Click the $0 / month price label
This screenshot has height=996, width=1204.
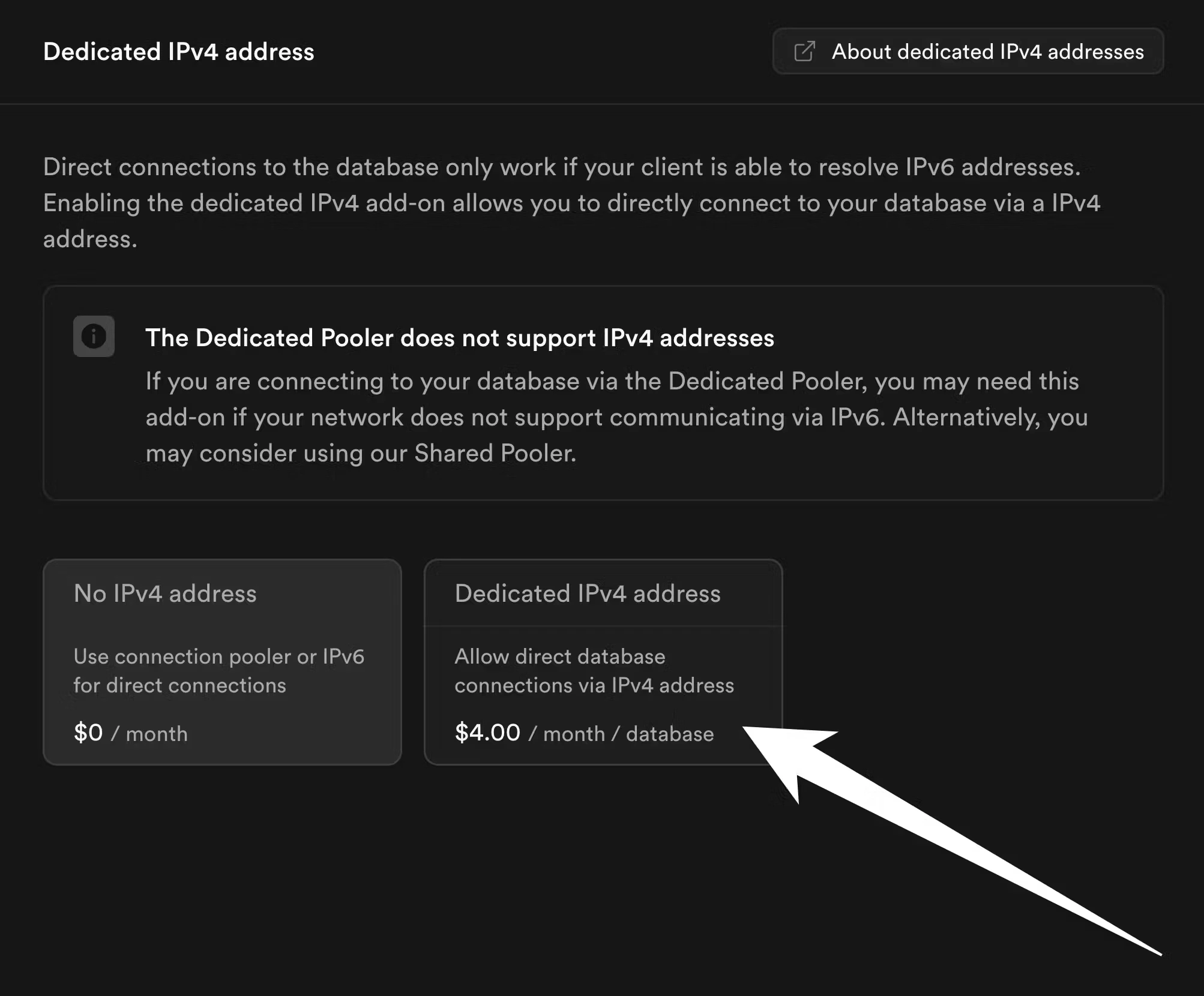[130, 733]
